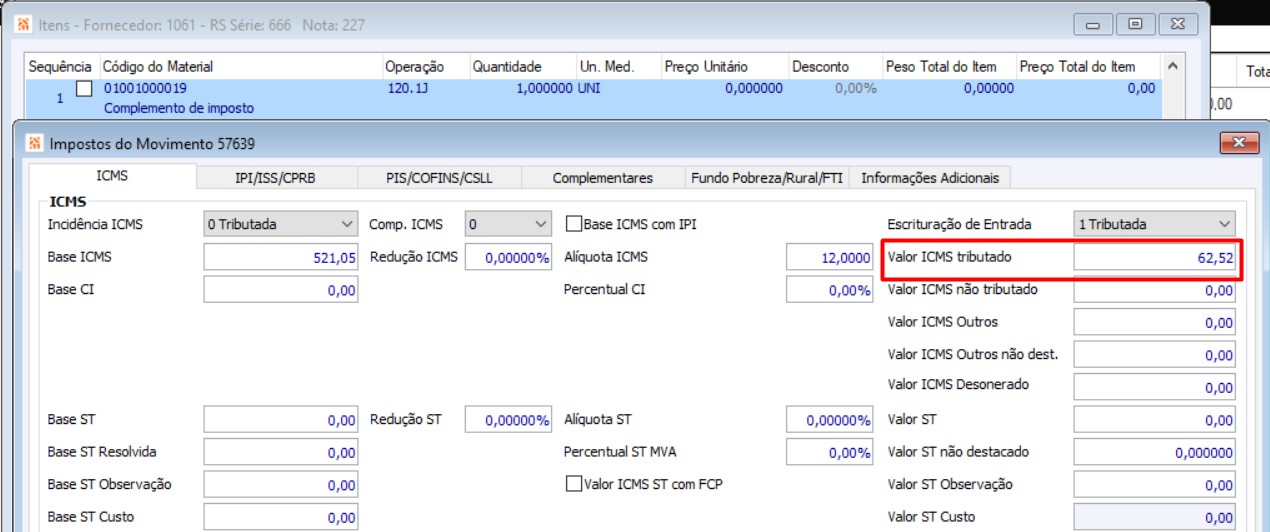
Task: Click the Valor ST Observação field
Action: pyautogui.click(x=1154, y=485)
